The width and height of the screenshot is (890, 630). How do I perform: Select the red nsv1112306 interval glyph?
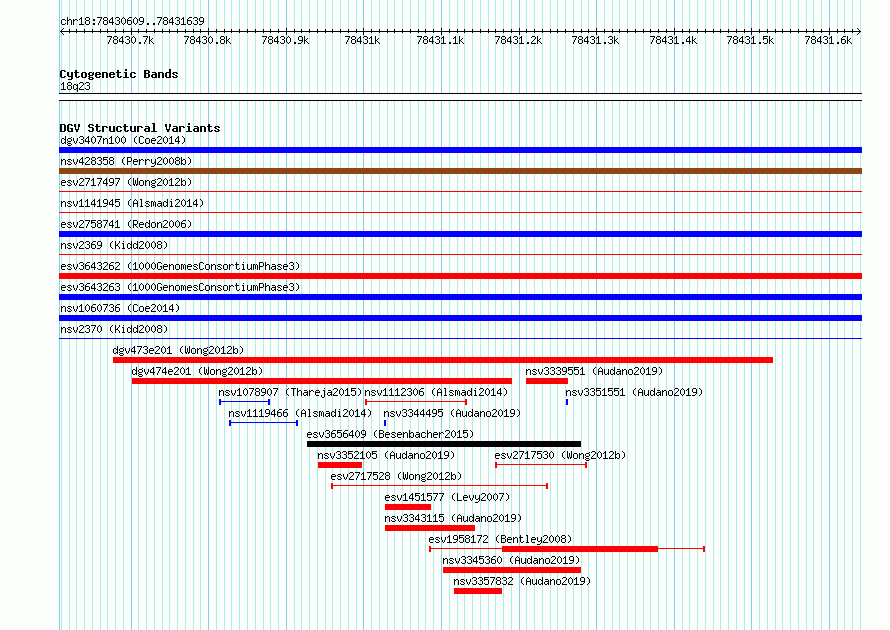tap(416, 402)
